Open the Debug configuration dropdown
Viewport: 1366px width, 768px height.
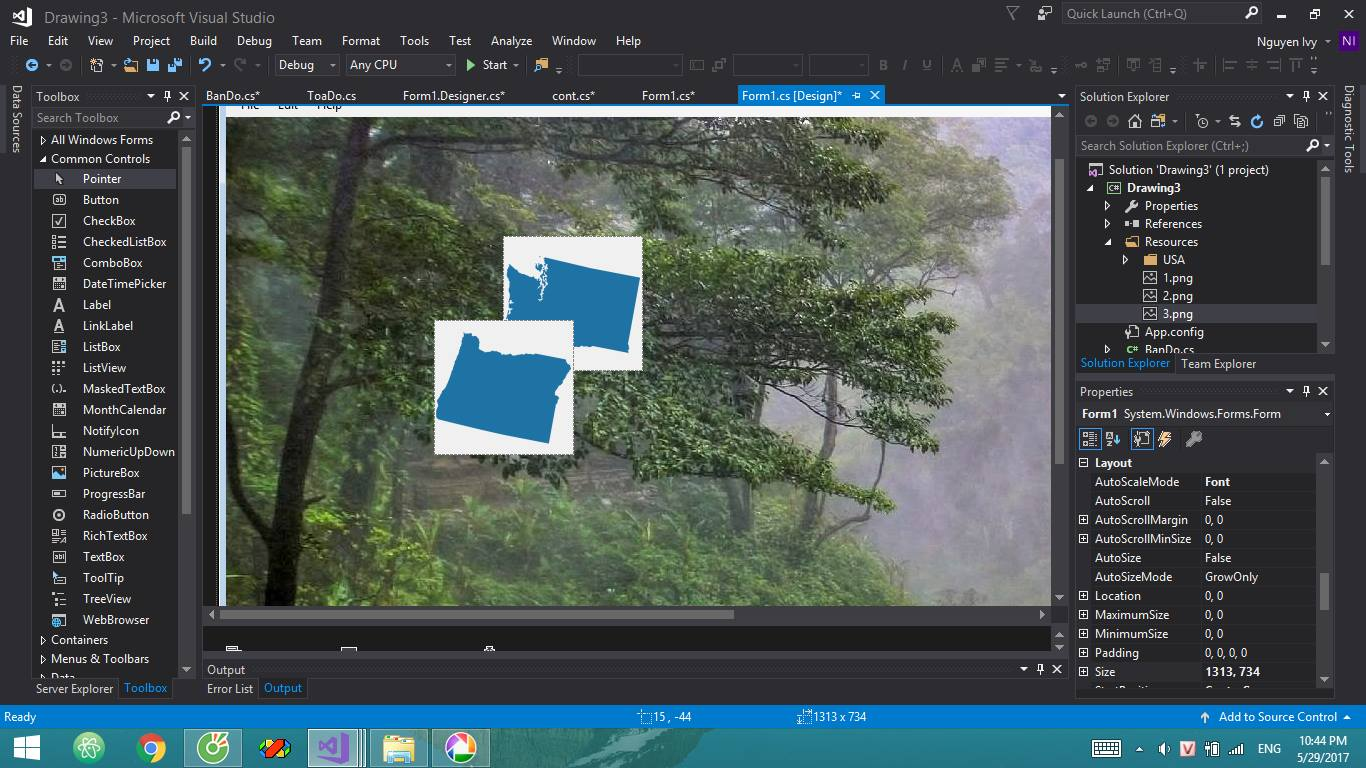pyautogui.click(x=307, y=65)
